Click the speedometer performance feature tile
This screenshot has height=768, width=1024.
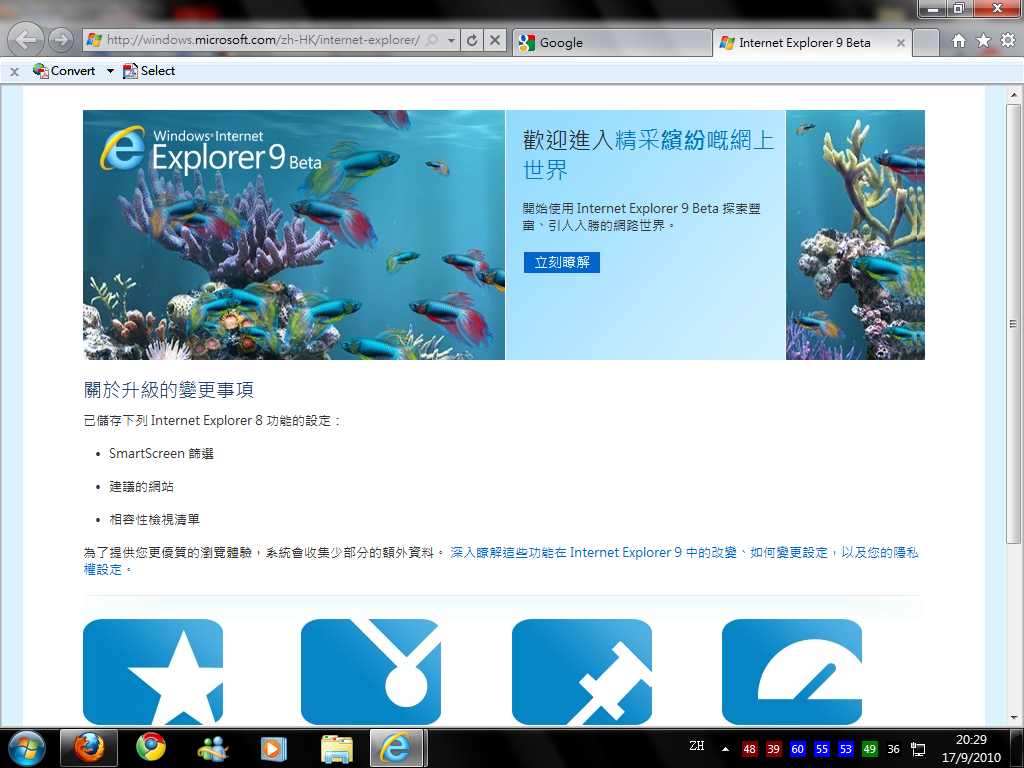pyautogui.click(x=792, y=672)
